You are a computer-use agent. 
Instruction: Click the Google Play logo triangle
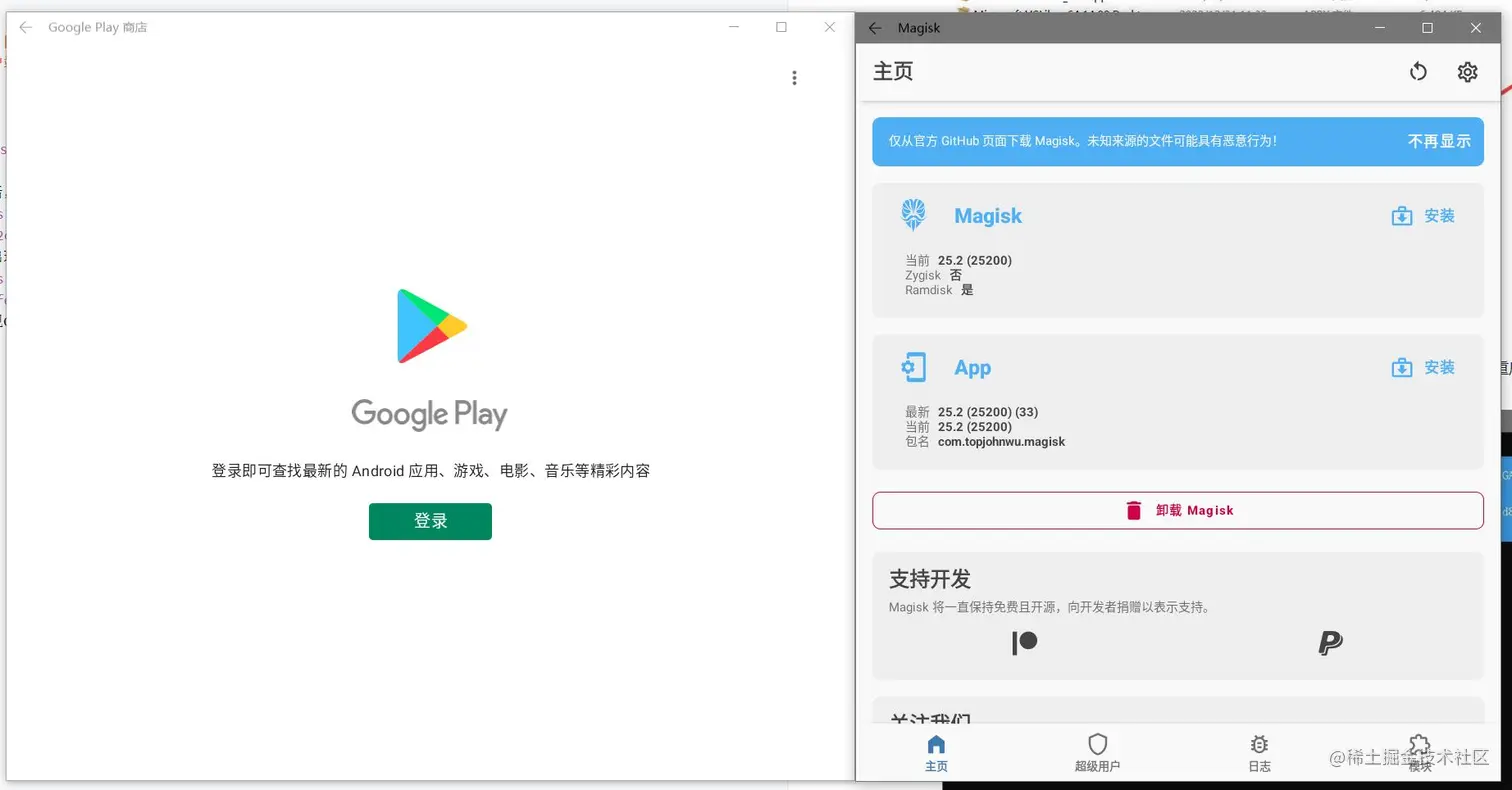pyautogui.click(x=431, y=326)
